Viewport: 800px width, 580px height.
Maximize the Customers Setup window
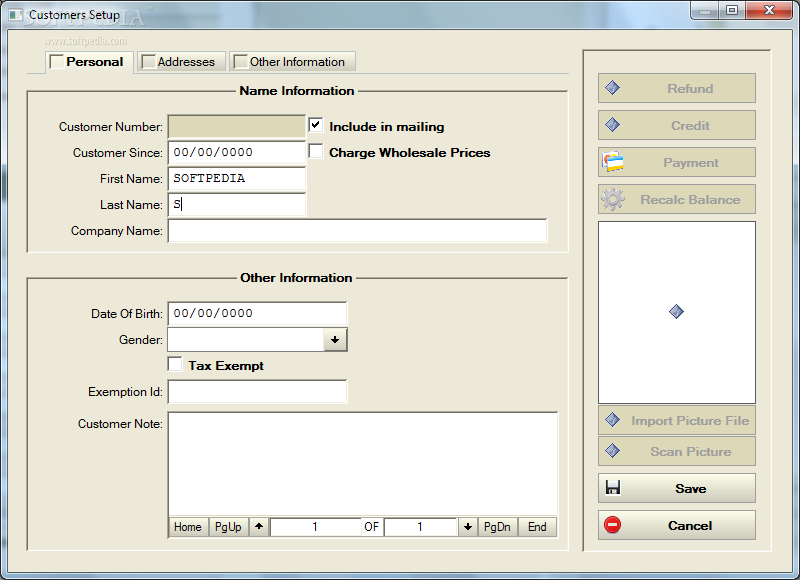(x=732, y=10)
